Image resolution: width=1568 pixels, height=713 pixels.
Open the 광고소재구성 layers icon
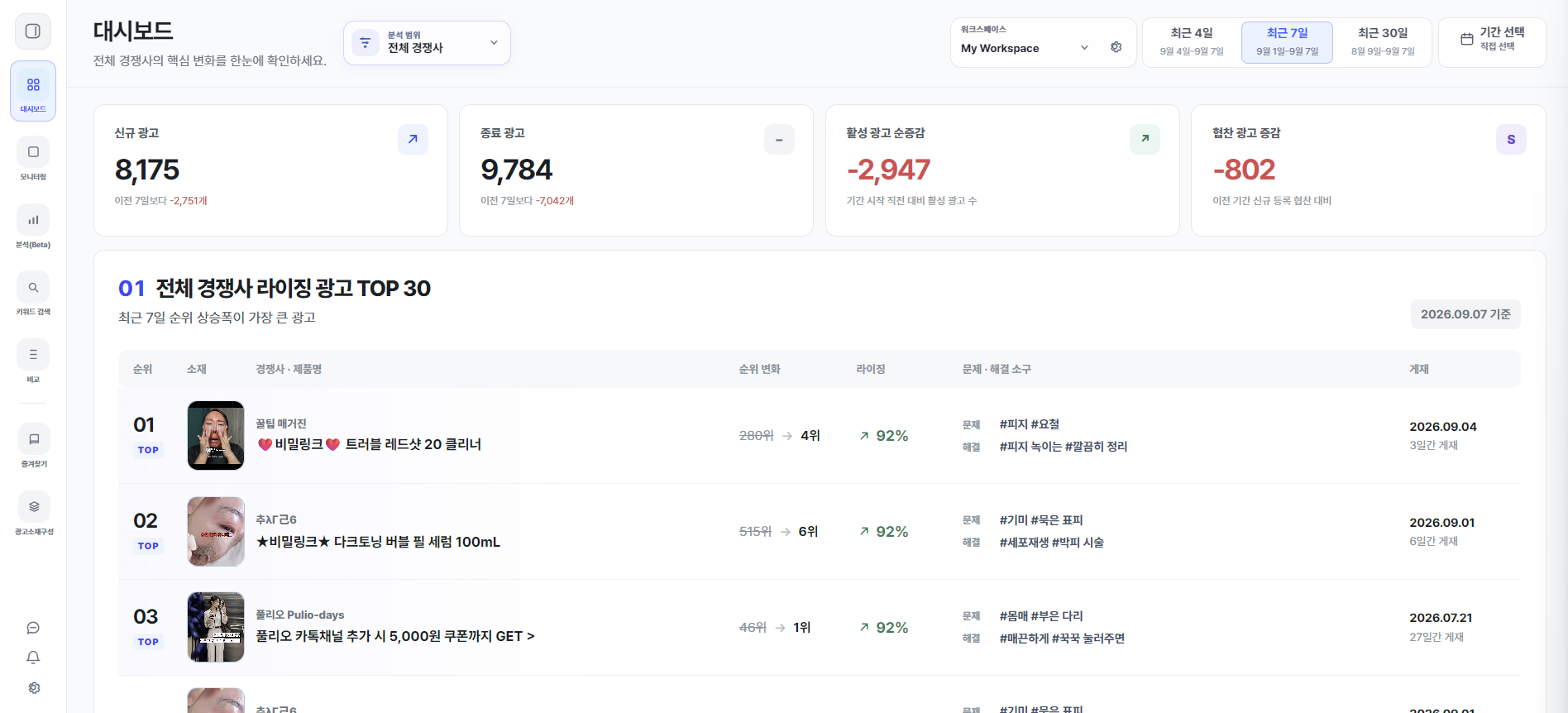point(34,507)
